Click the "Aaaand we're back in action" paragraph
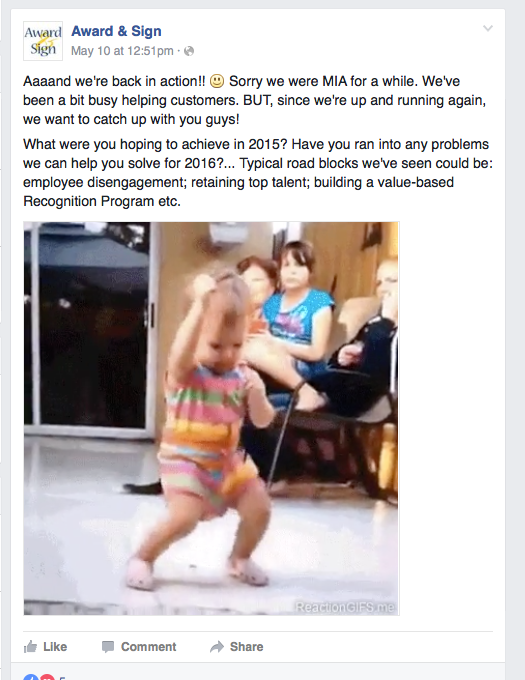Image resolution: width=525 pixels, height=680 pixels. point(254,100)
